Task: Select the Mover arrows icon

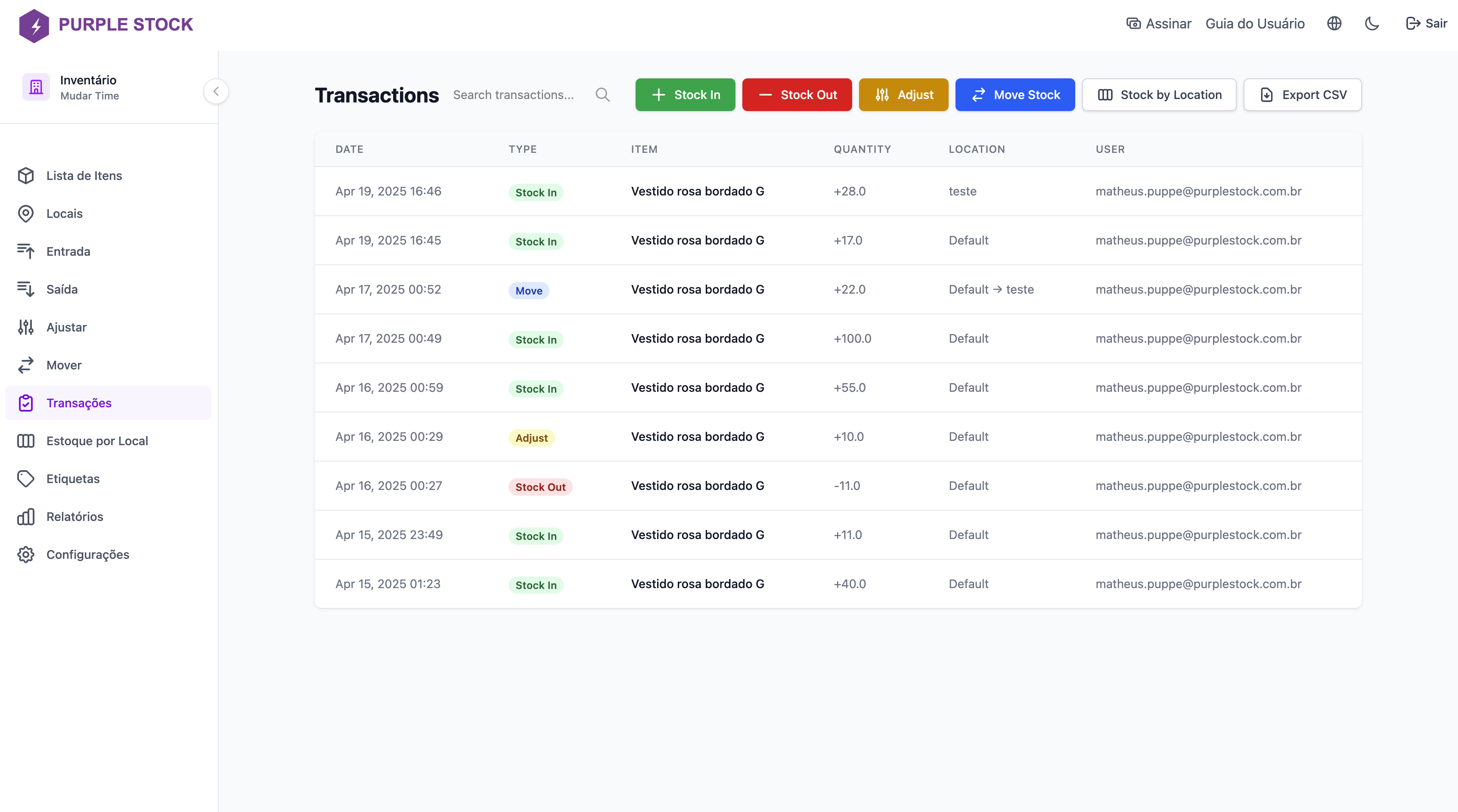Action: [25, 365]
